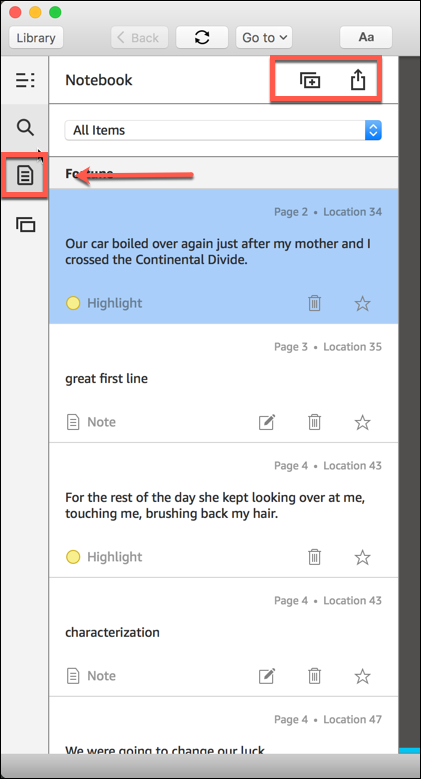The height and width of the screenshot is (779, 421).
Task: Expand the All Items filter dropdown
Action: [223, 130]
